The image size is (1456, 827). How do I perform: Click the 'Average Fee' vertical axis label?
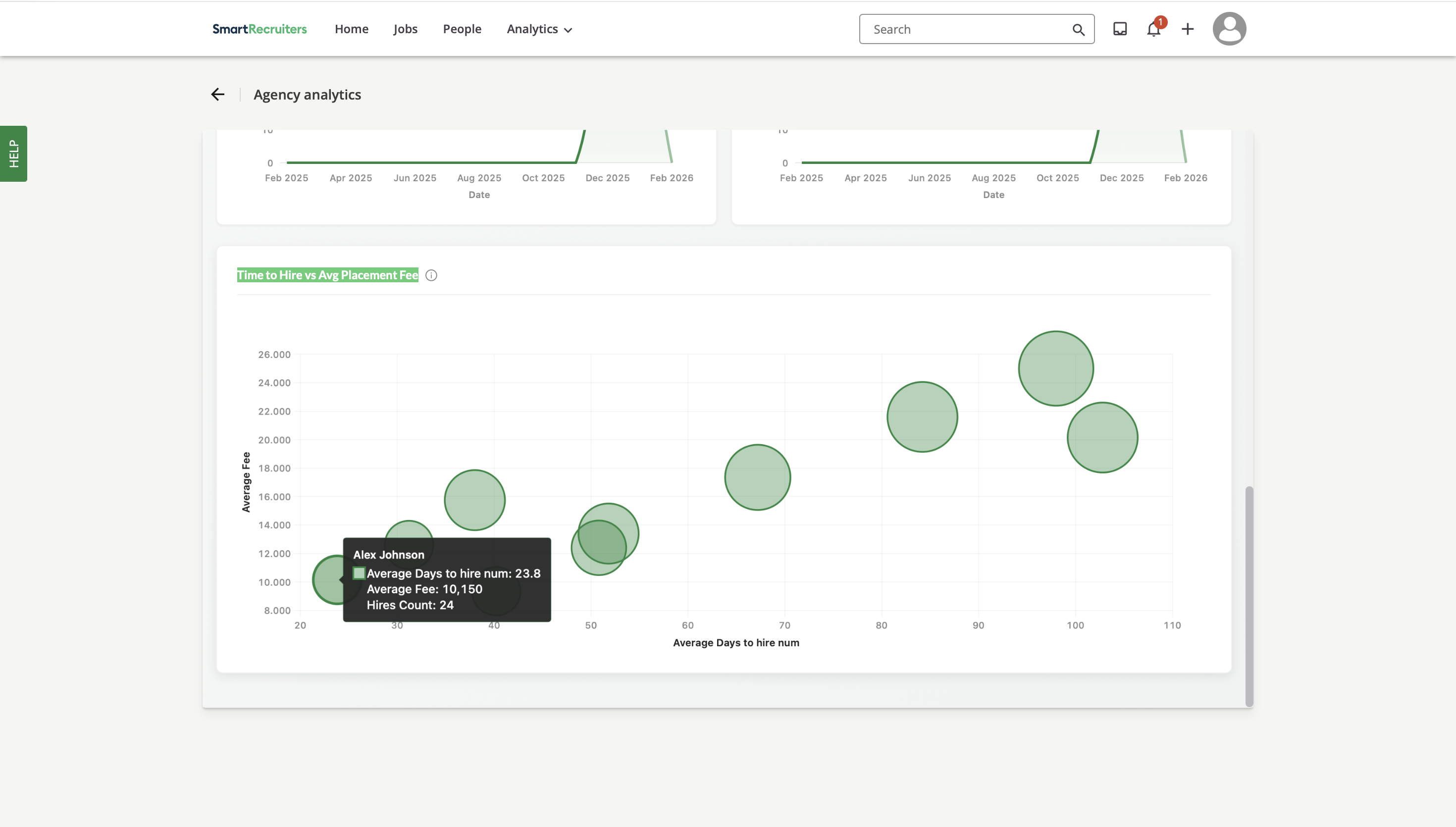pyautogui.click(x=246, y=482)
